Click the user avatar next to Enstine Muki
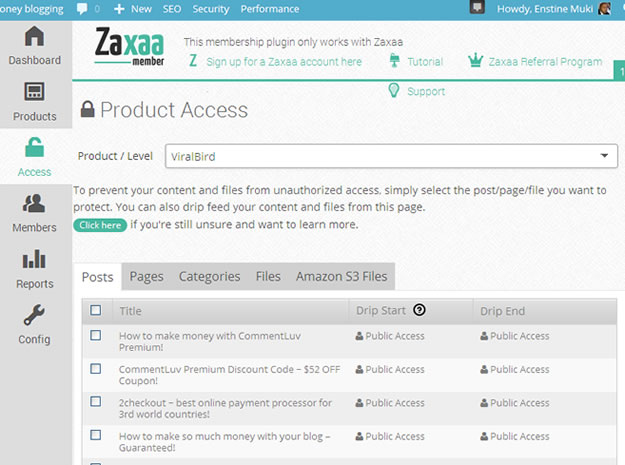 click(x=605, y=8)
